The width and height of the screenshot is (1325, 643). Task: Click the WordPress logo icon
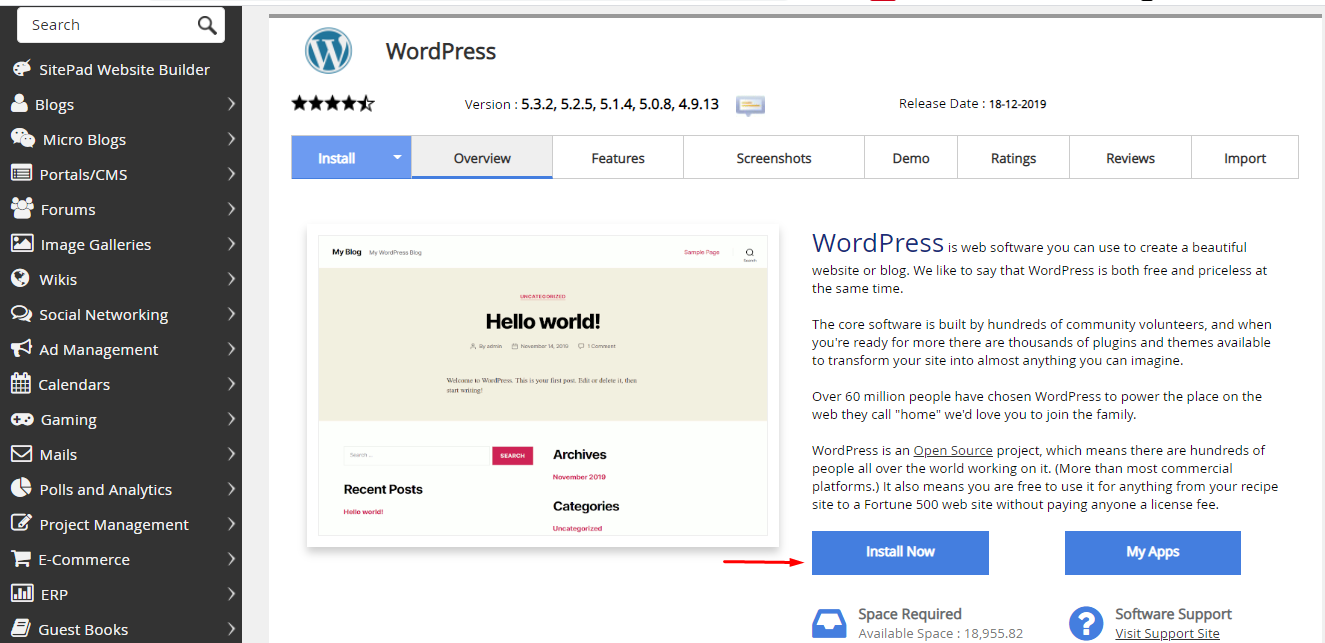click(x=329, y=51)
